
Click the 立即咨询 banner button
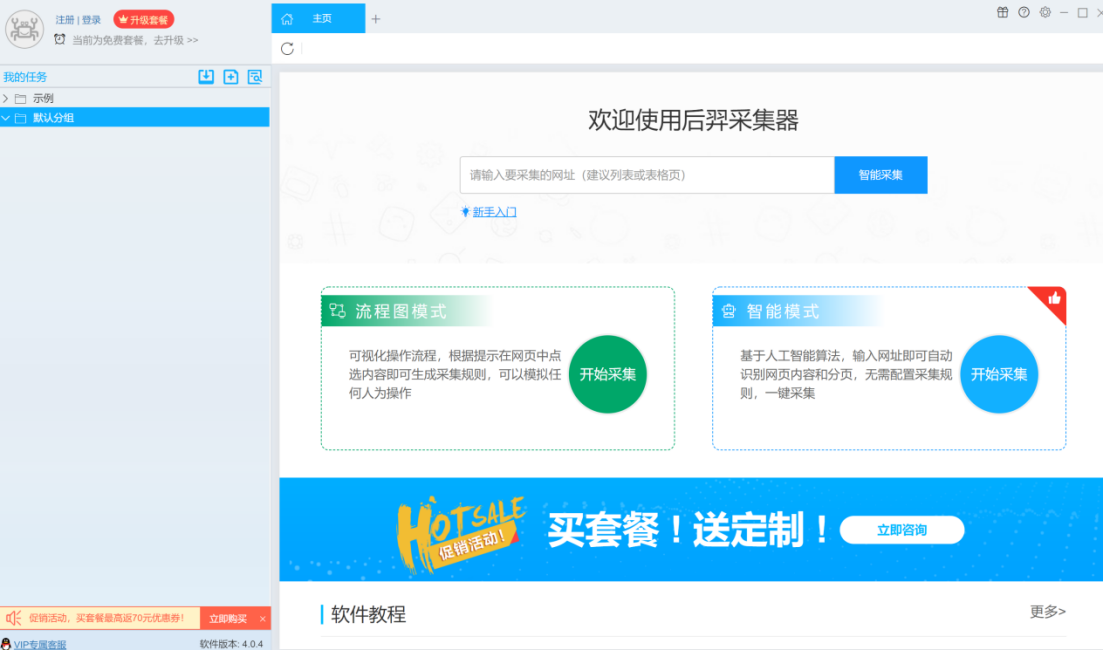902,530
